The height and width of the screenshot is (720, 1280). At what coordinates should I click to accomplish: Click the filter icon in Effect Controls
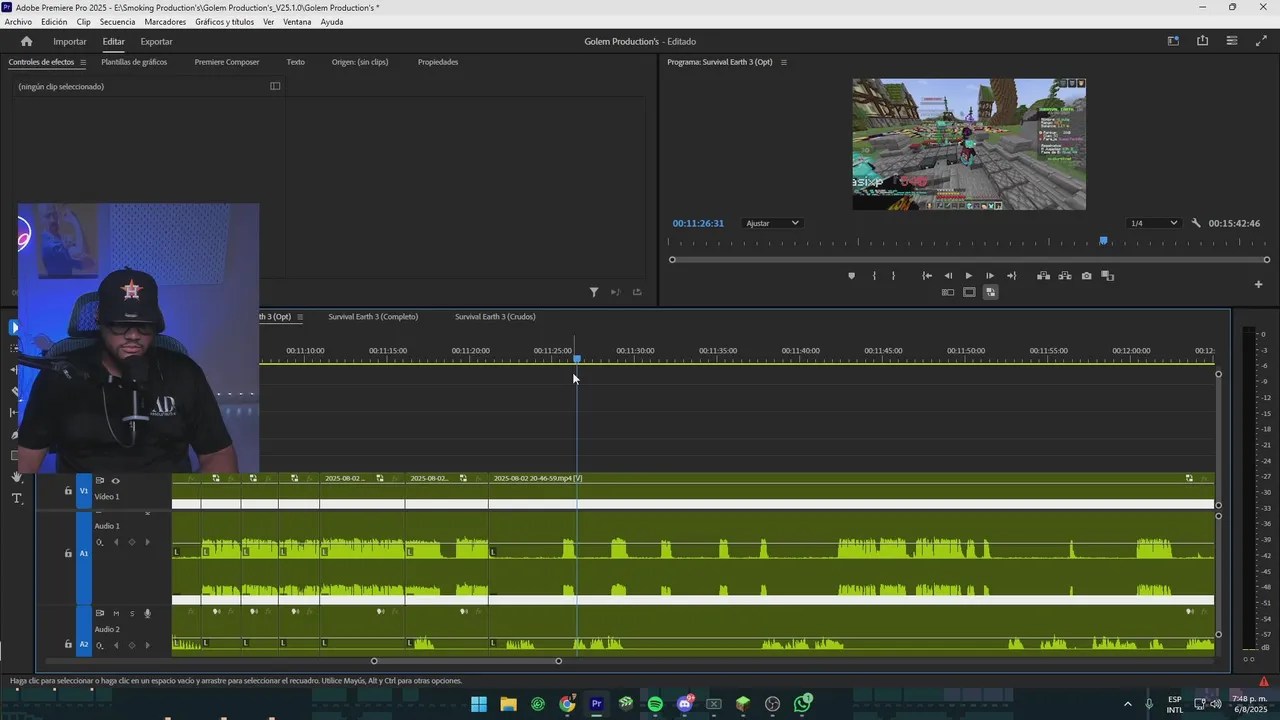594,292
